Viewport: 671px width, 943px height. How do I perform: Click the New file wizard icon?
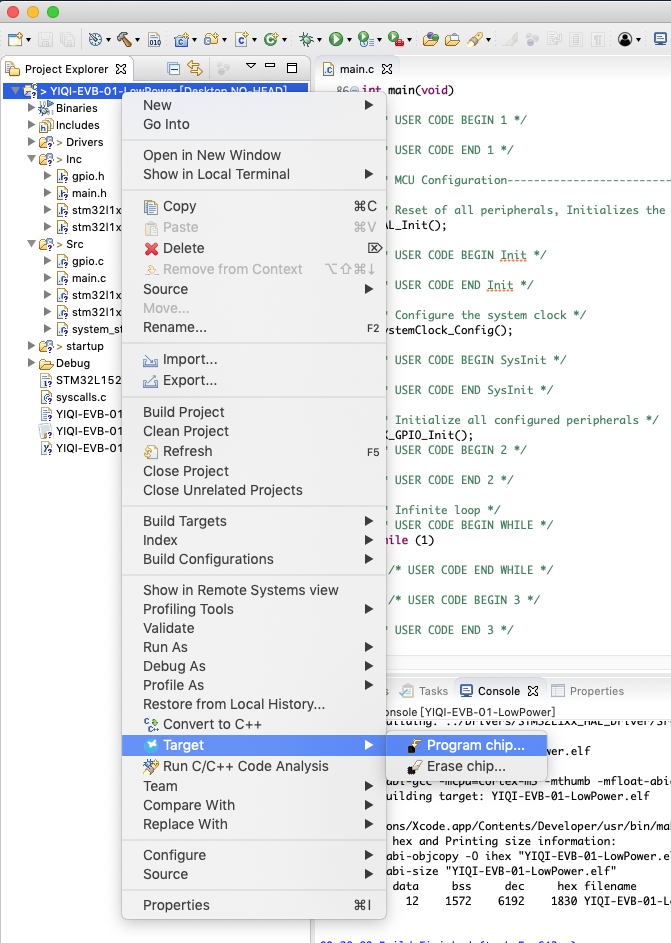pos(16,40)
